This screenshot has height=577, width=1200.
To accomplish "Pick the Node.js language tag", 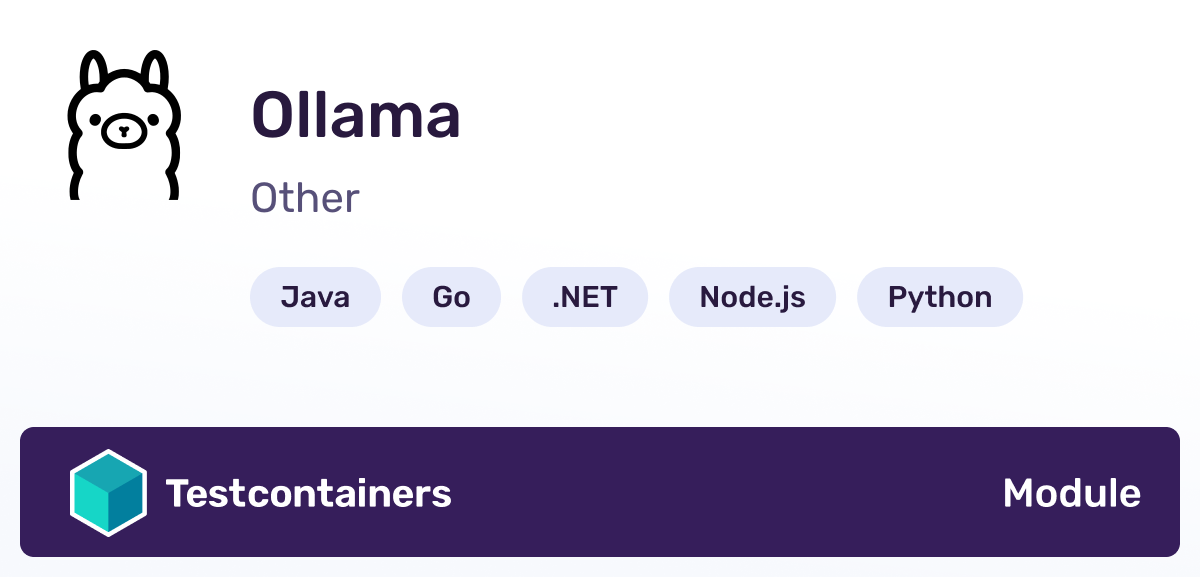I will pos(752,297).
